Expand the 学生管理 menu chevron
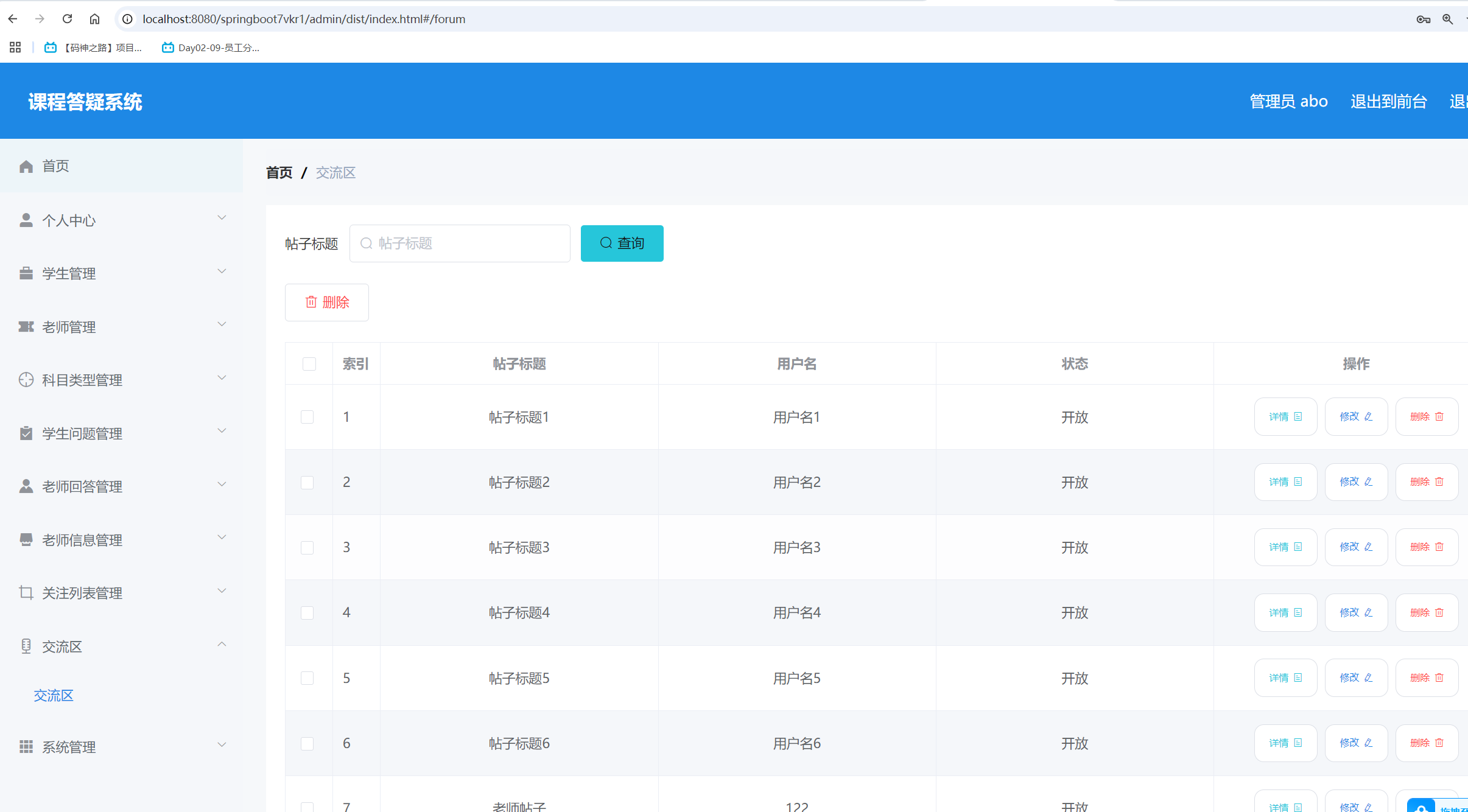The image size is (1468, 812). [222, 271]
